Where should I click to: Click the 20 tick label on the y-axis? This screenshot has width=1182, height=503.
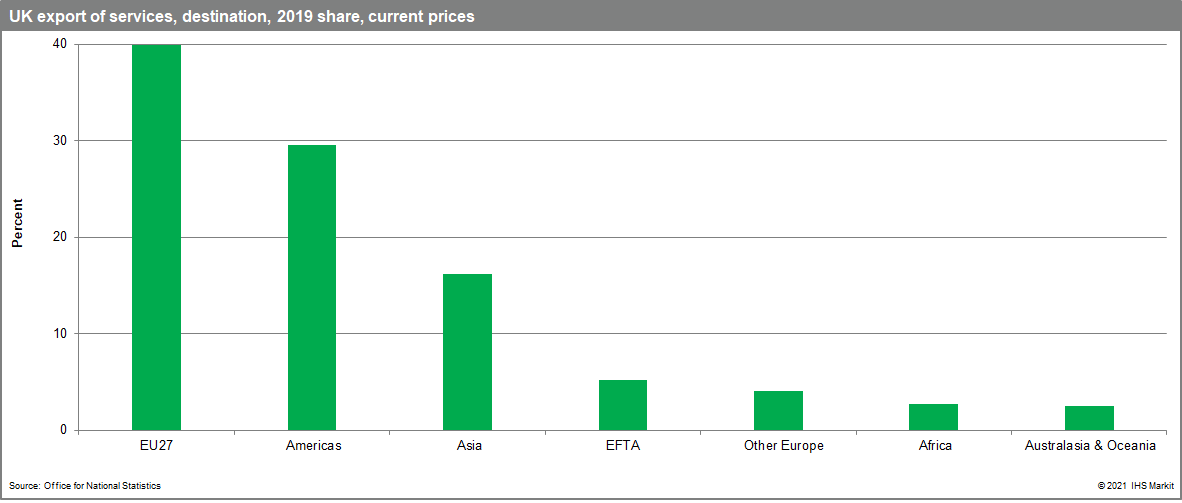point(60,237)
